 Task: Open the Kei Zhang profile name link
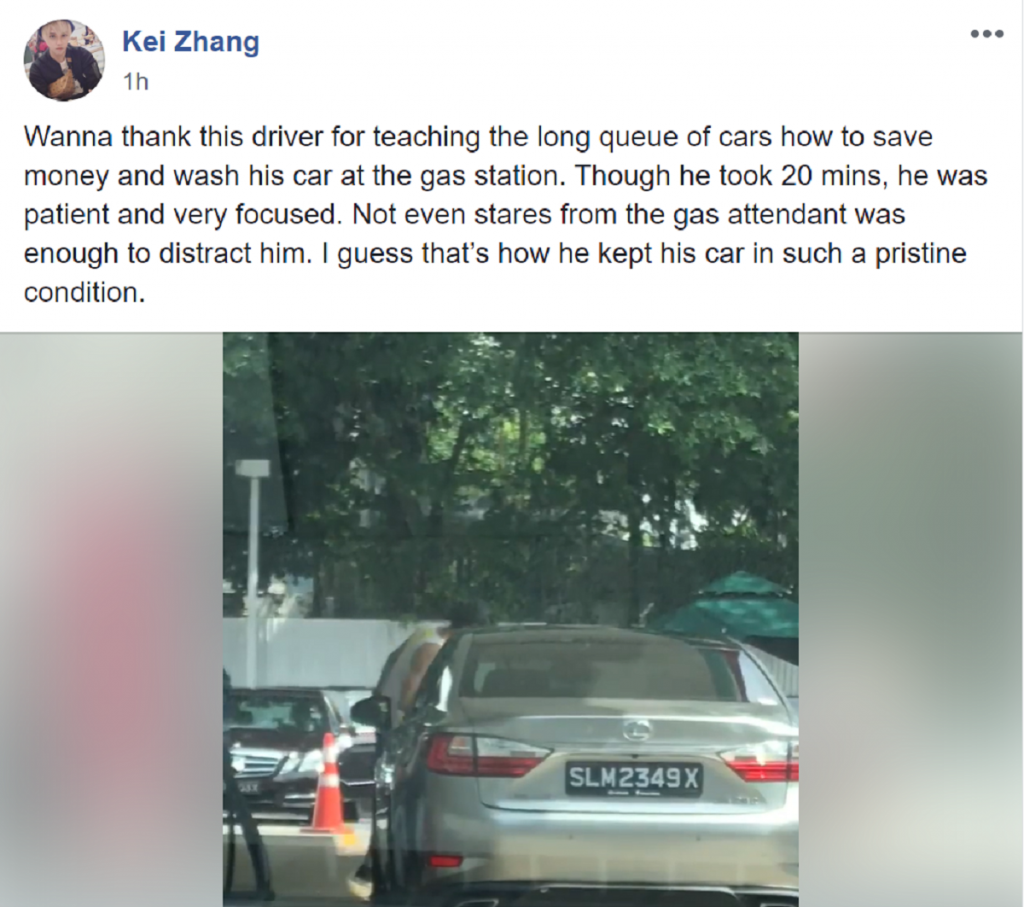(191, 42)
